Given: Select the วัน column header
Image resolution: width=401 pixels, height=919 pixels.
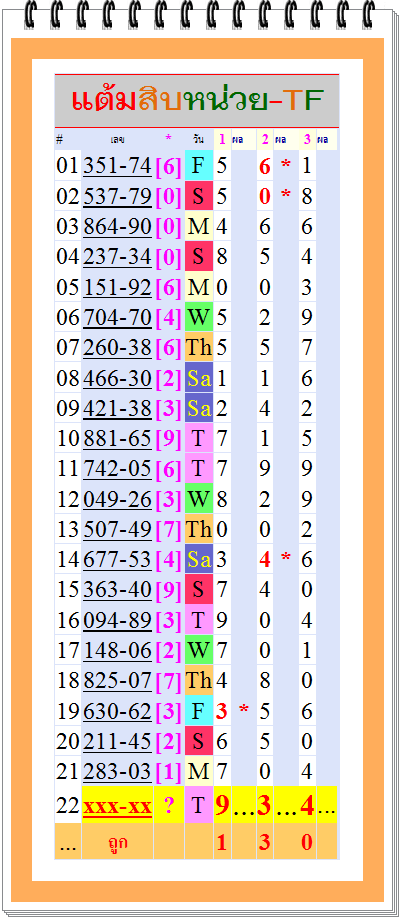Looking at the screenshot, I should click(199, 139).
